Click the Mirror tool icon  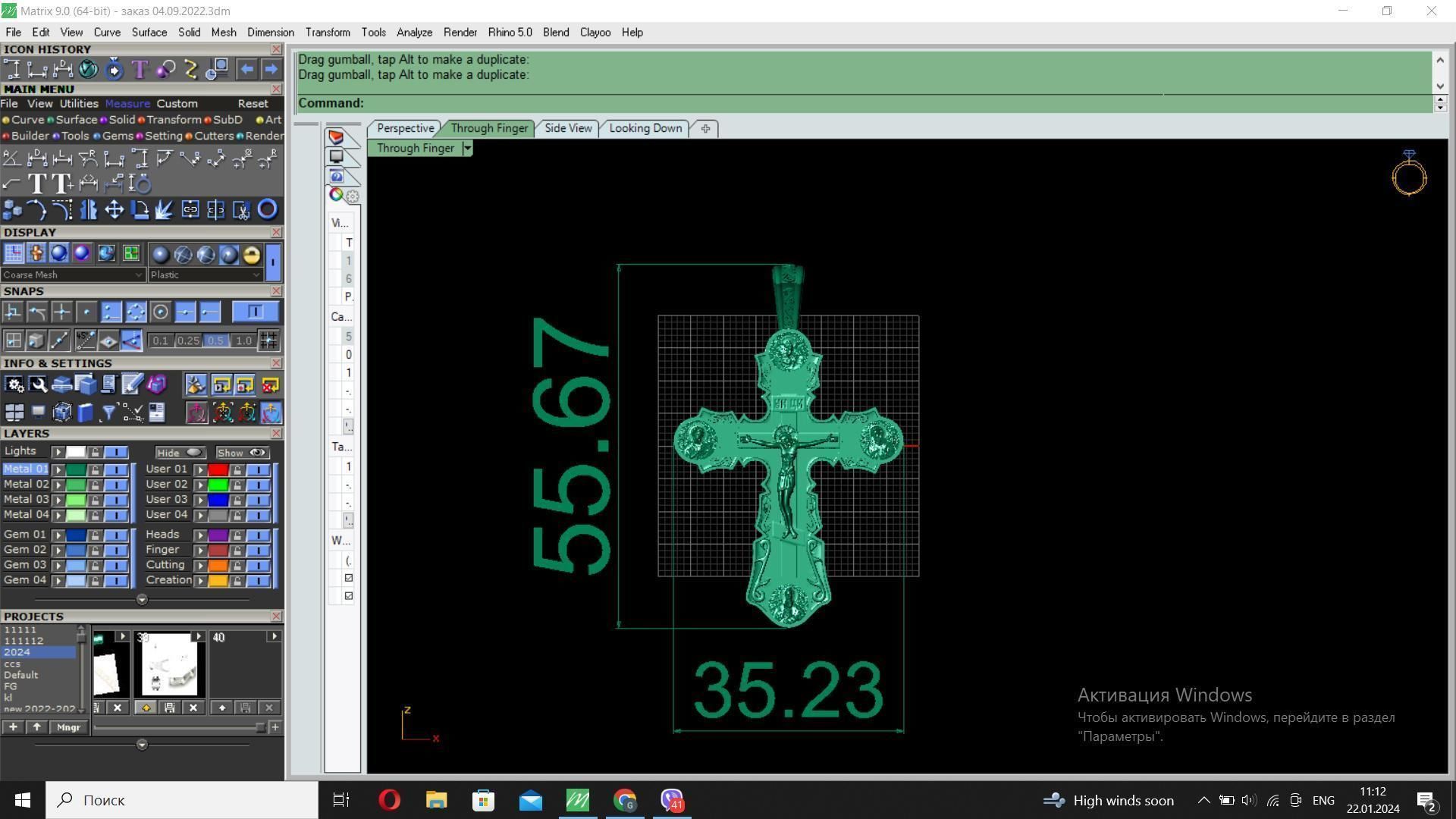(89, 210)
